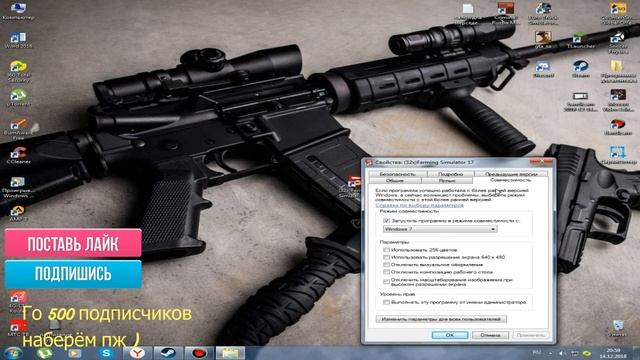Check disable display scaling on high DPI
This screenshot has width=640, height=360.
(386, 282)
